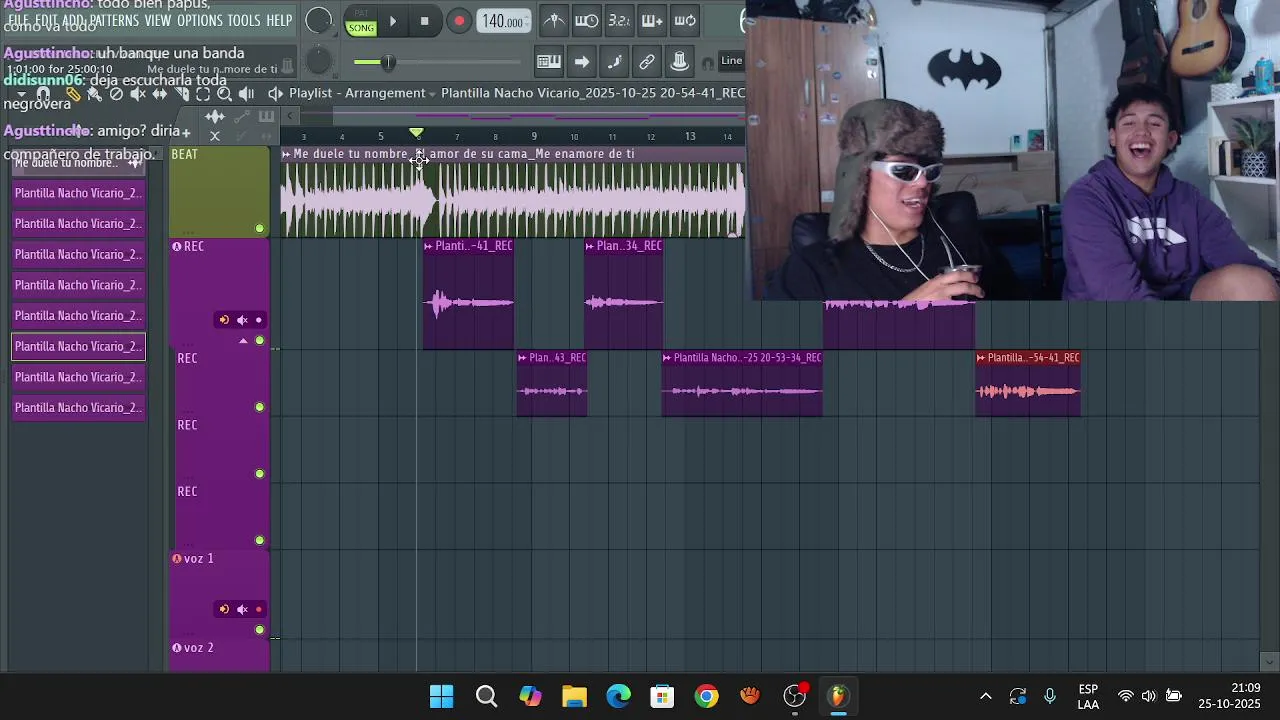
Task: Open the ADD menu
Action: (x=73, y=21)
